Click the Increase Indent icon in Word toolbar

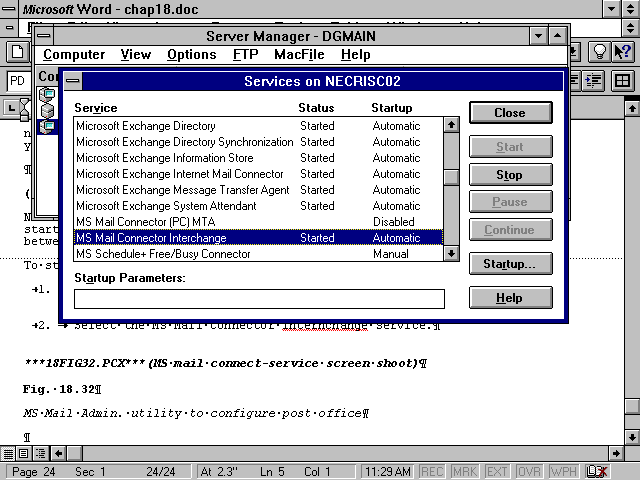point(593,81)
